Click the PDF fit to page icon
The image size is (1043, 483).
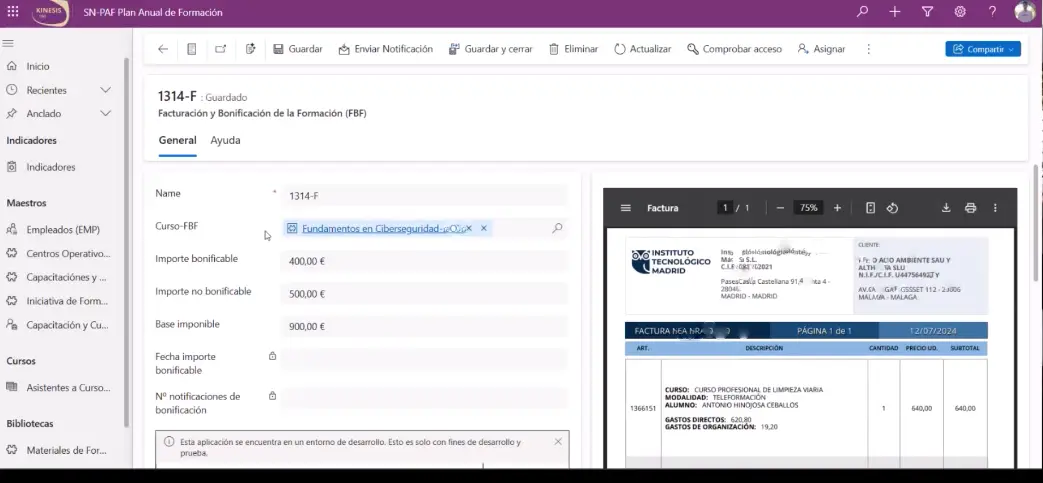point(870,208)
